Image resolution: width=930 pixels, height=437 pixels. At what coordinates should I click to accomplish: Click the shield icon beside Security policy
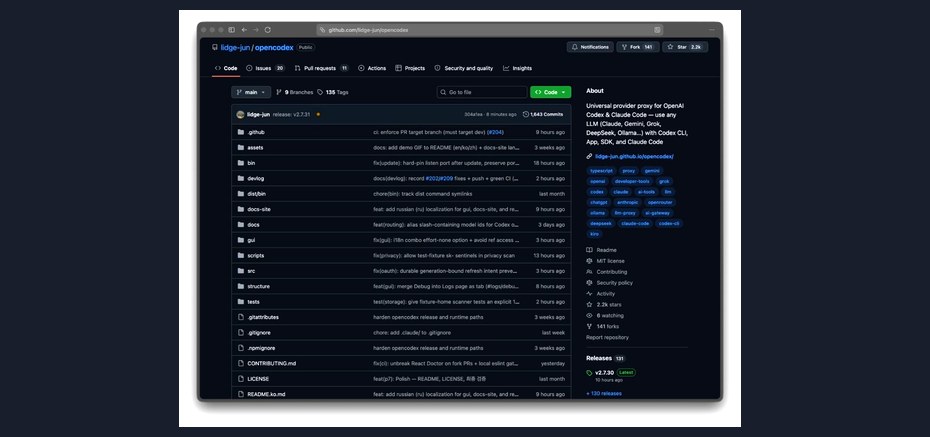590,283
